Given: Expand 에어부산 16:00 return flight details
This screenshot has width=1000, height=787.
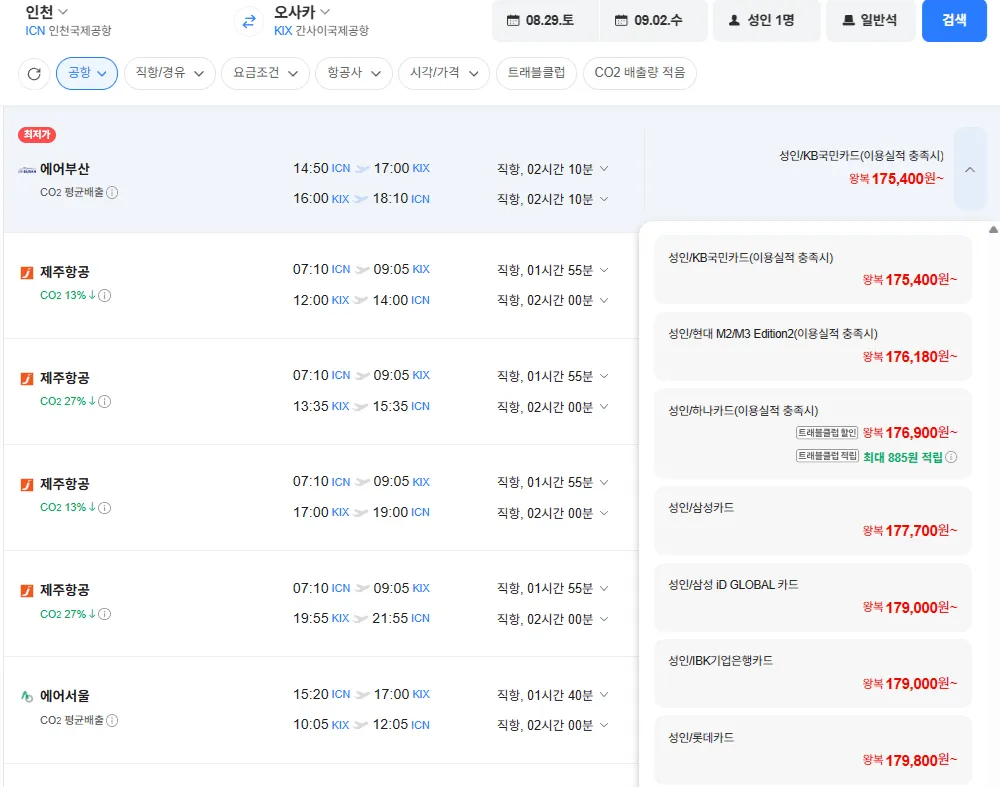Looking at the screenshot, I should (604, 200).
